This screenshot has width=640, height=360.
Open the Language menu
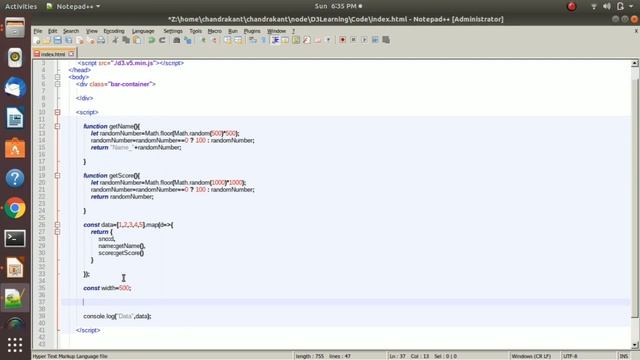pyautogui.click(x=143, y=31)
